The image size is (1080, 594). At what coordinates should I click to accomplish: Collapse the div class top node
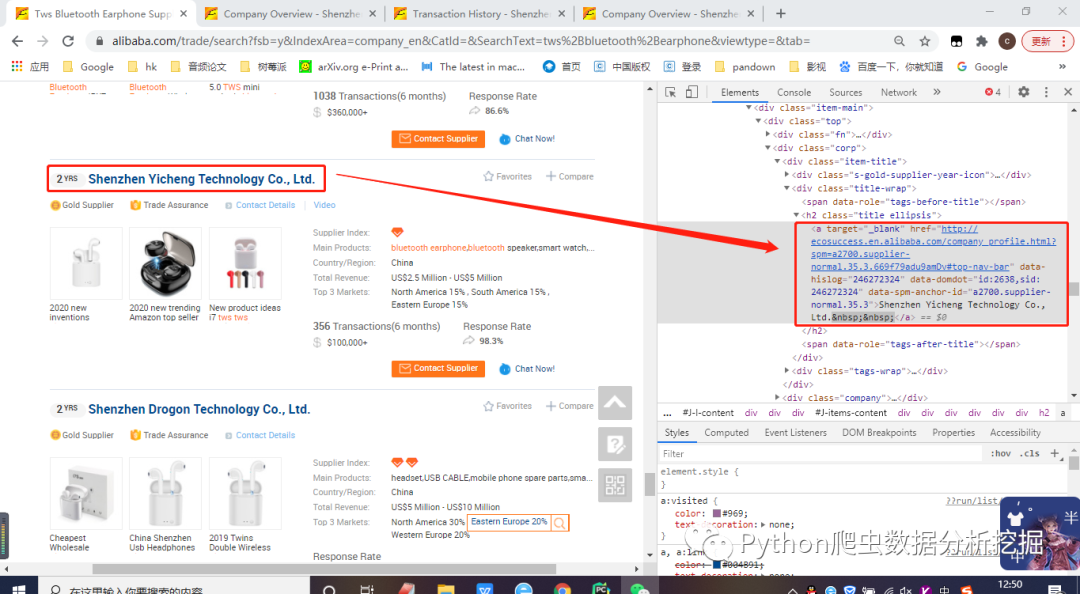click(x=758, y=121)
